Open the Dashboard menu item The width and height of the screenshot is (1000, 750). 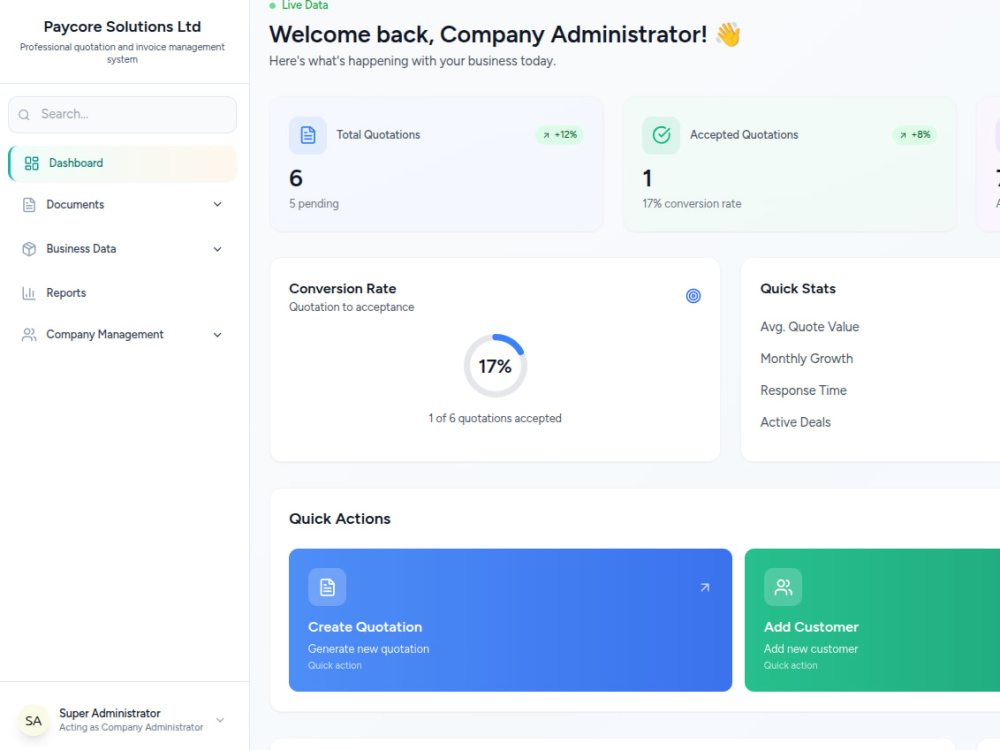click(122, 163)
